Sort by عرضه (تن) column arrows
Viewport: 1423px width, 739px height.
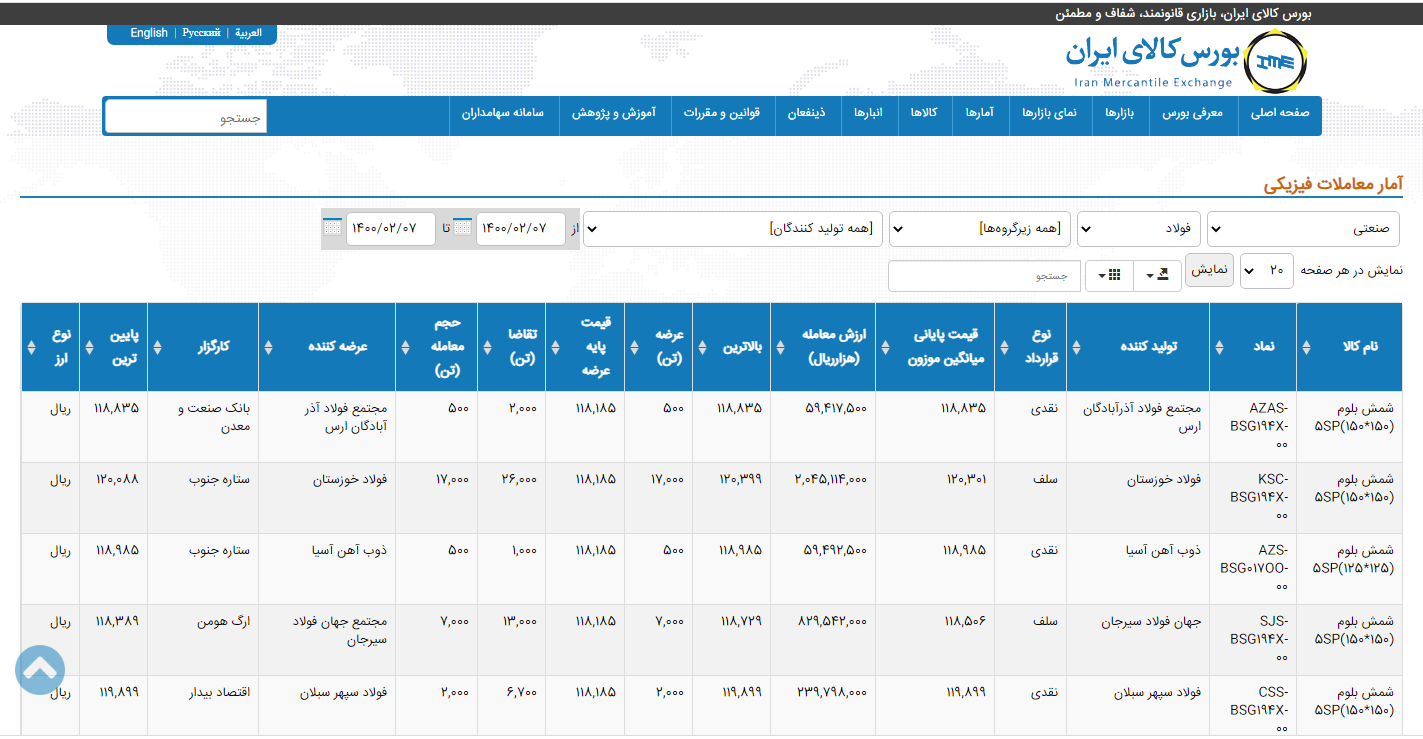[636, 347]
